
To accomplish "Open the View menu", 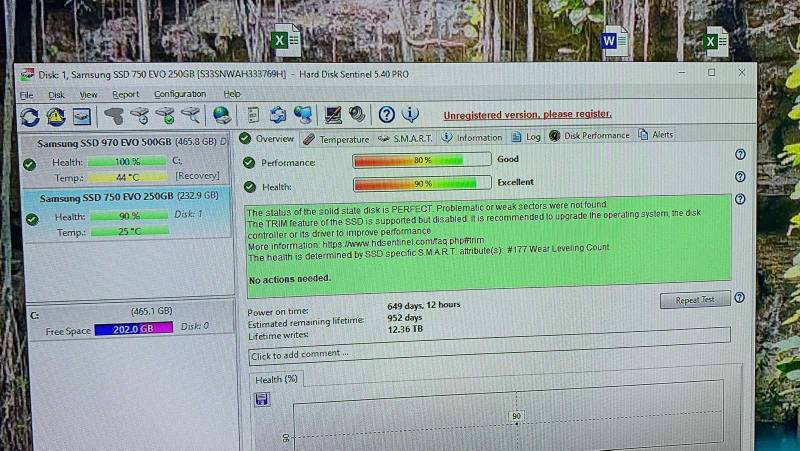I will pyautogui.click(x=88, y=95).
